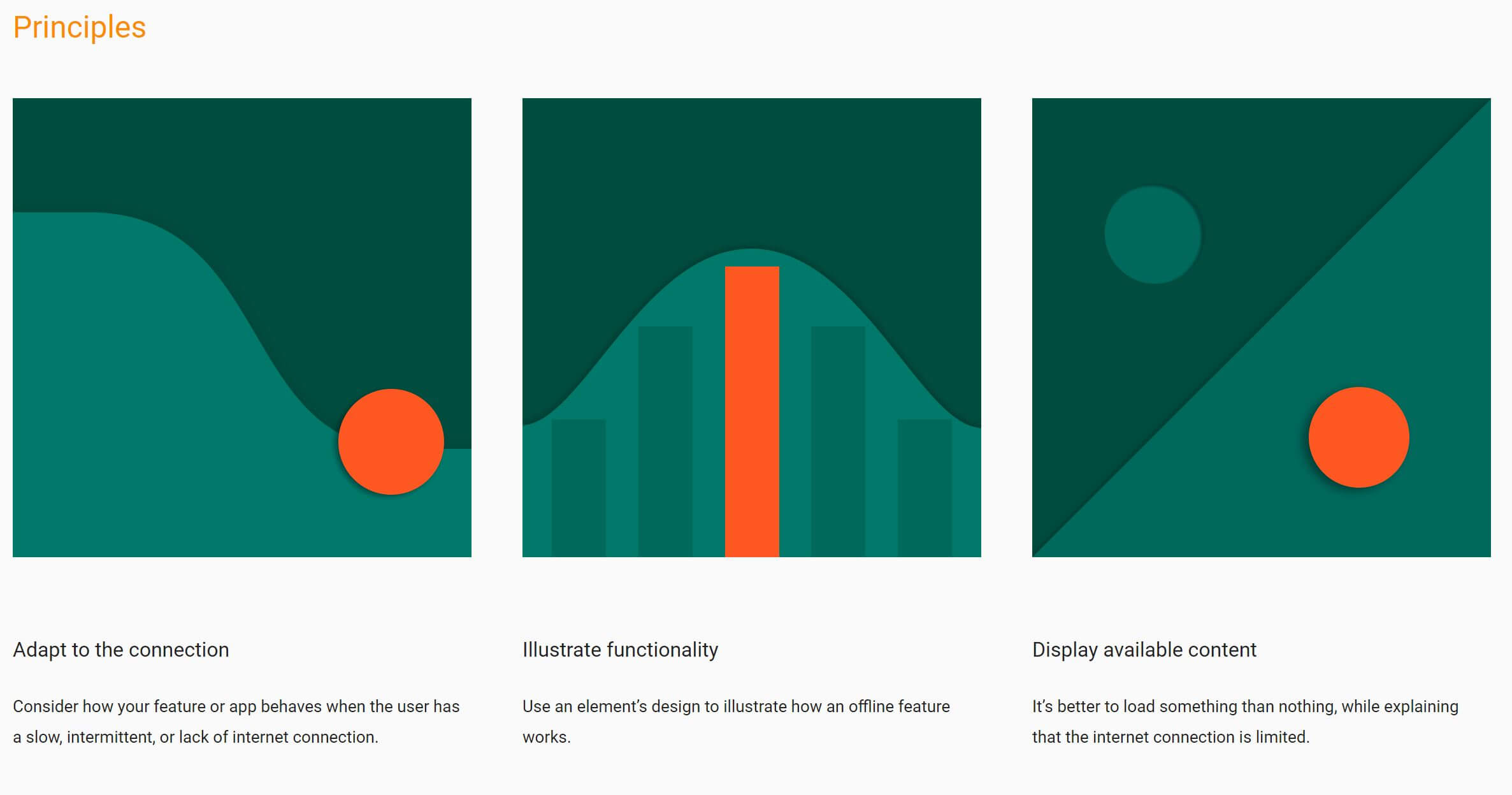Click the Adapt to the connection title
The image size is (1512, 795).
coord(121,650)
